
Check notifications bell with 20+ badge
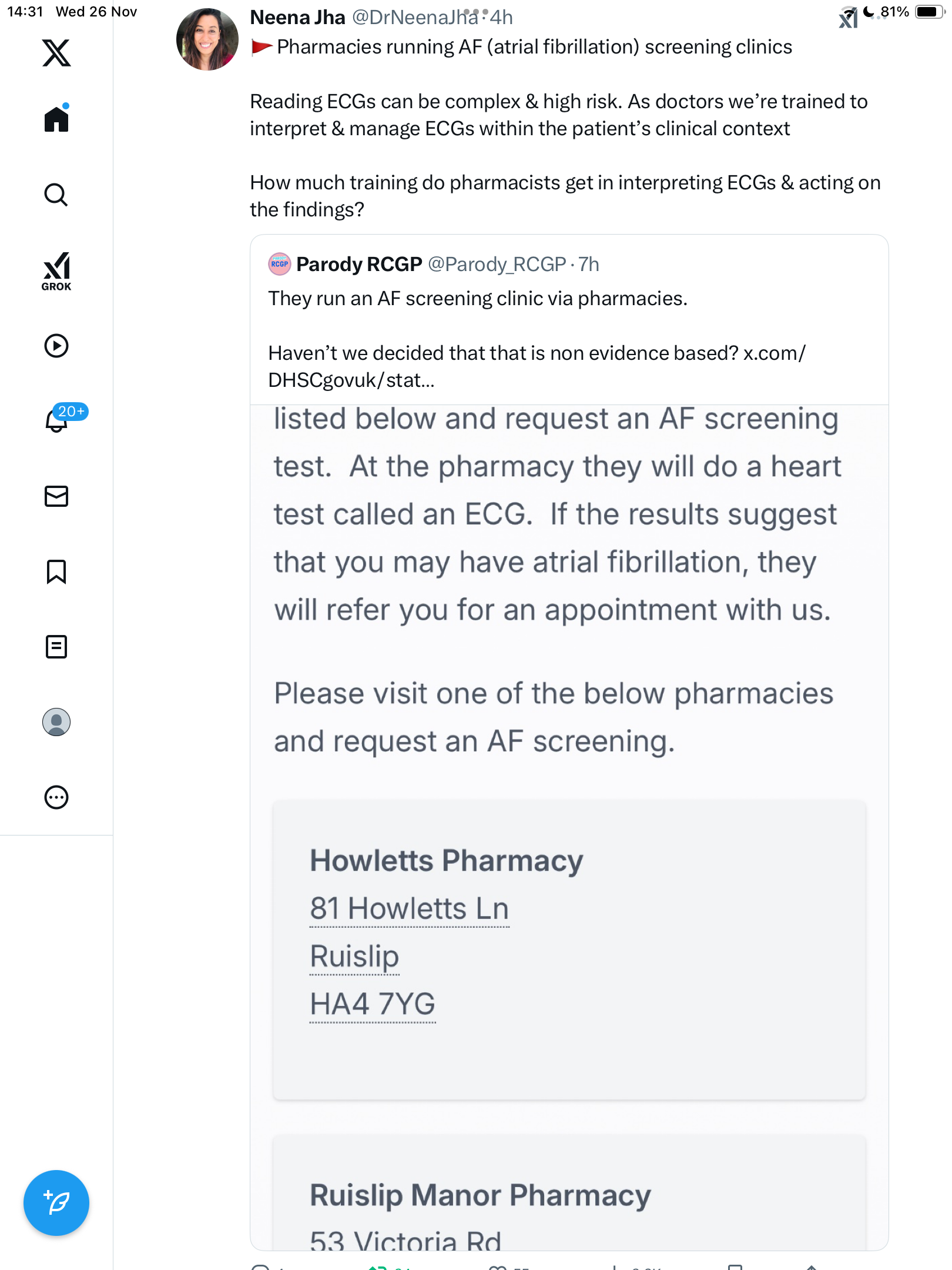(57, 420)
